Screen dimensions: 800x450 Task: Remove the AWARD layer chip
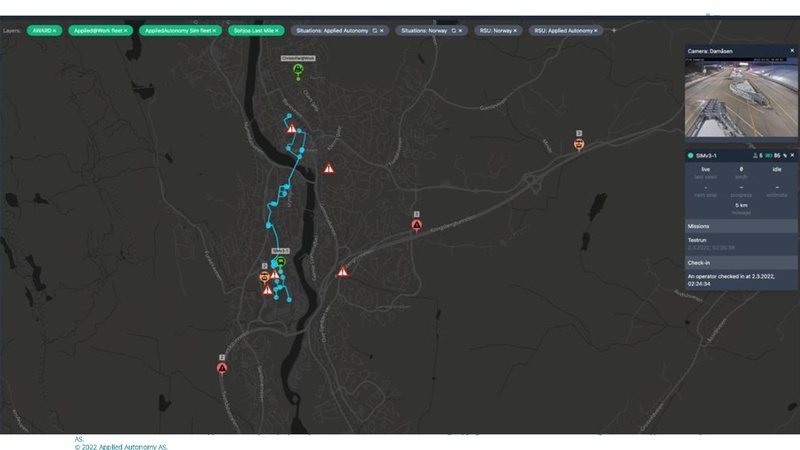(56, 31)
